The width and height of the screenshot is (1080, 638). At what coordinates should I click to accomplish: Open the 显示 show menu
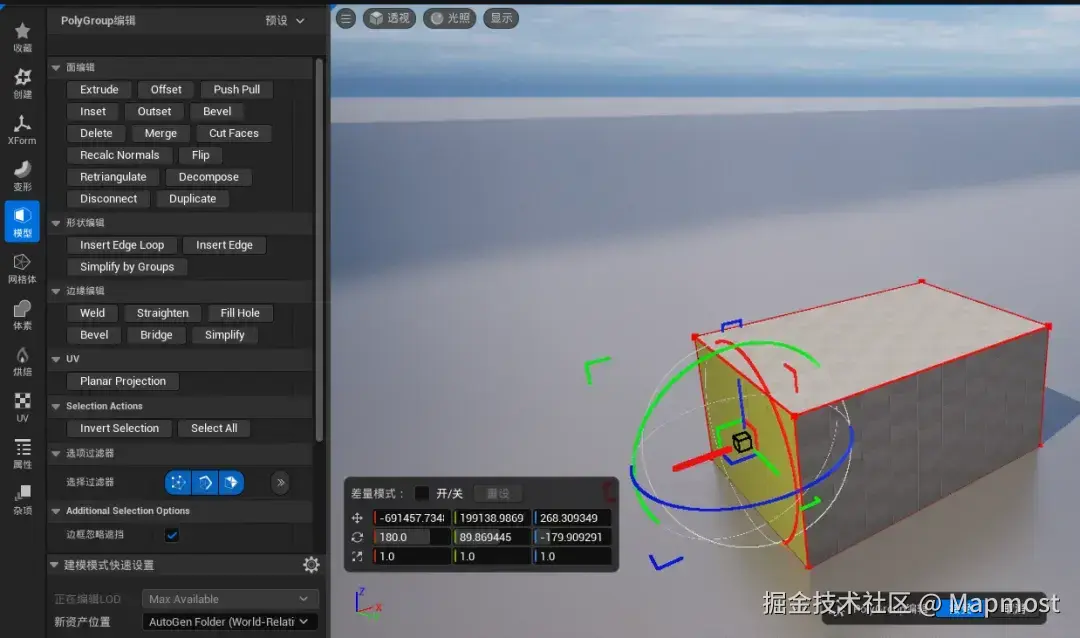pyautogui.click(x=501, y=19)
